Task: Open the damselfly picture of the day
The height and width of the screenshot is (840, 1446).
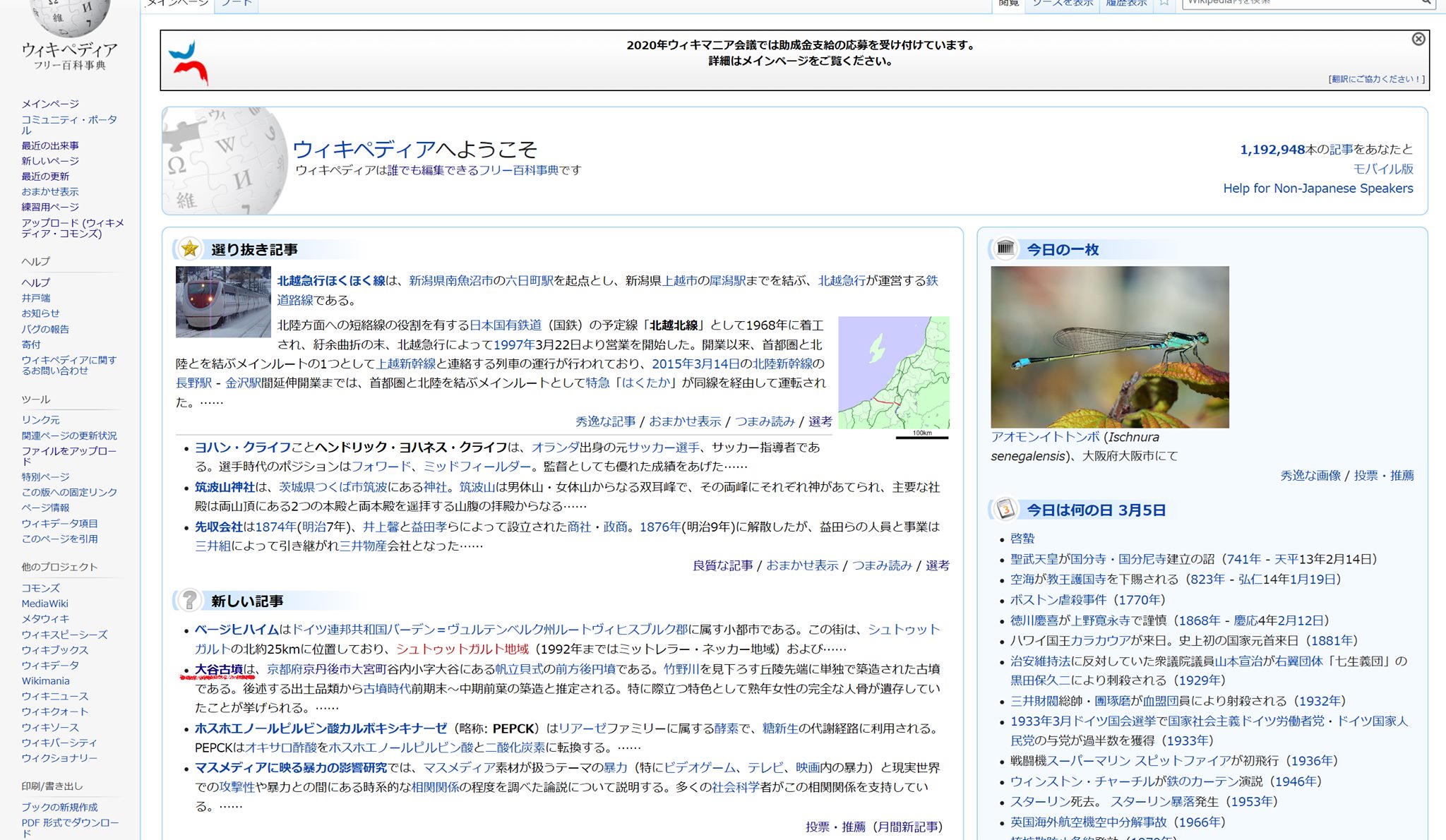Action: pyautogui.click(x=1109, y=347)
